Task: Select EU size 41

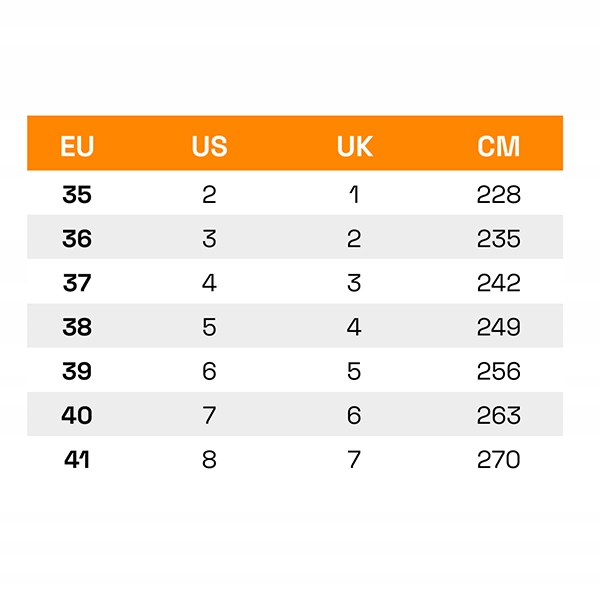Action: tap(77, 459)
